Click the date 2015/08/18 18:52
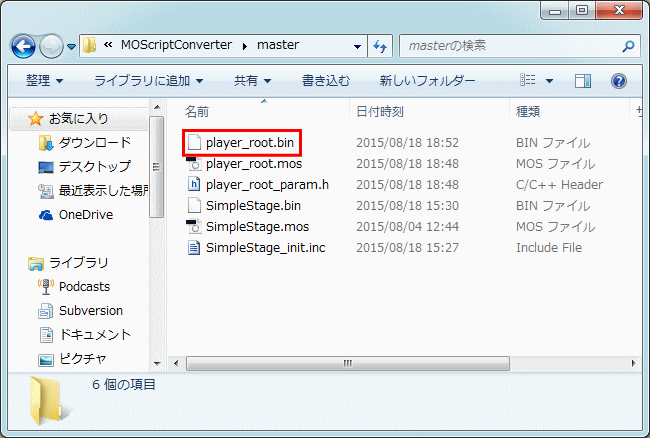 (x=407, y=143)
